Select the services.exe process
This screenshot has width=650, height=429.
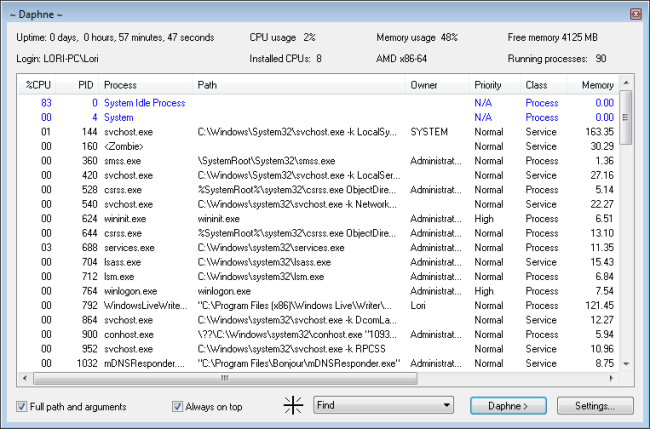(318, 248)
